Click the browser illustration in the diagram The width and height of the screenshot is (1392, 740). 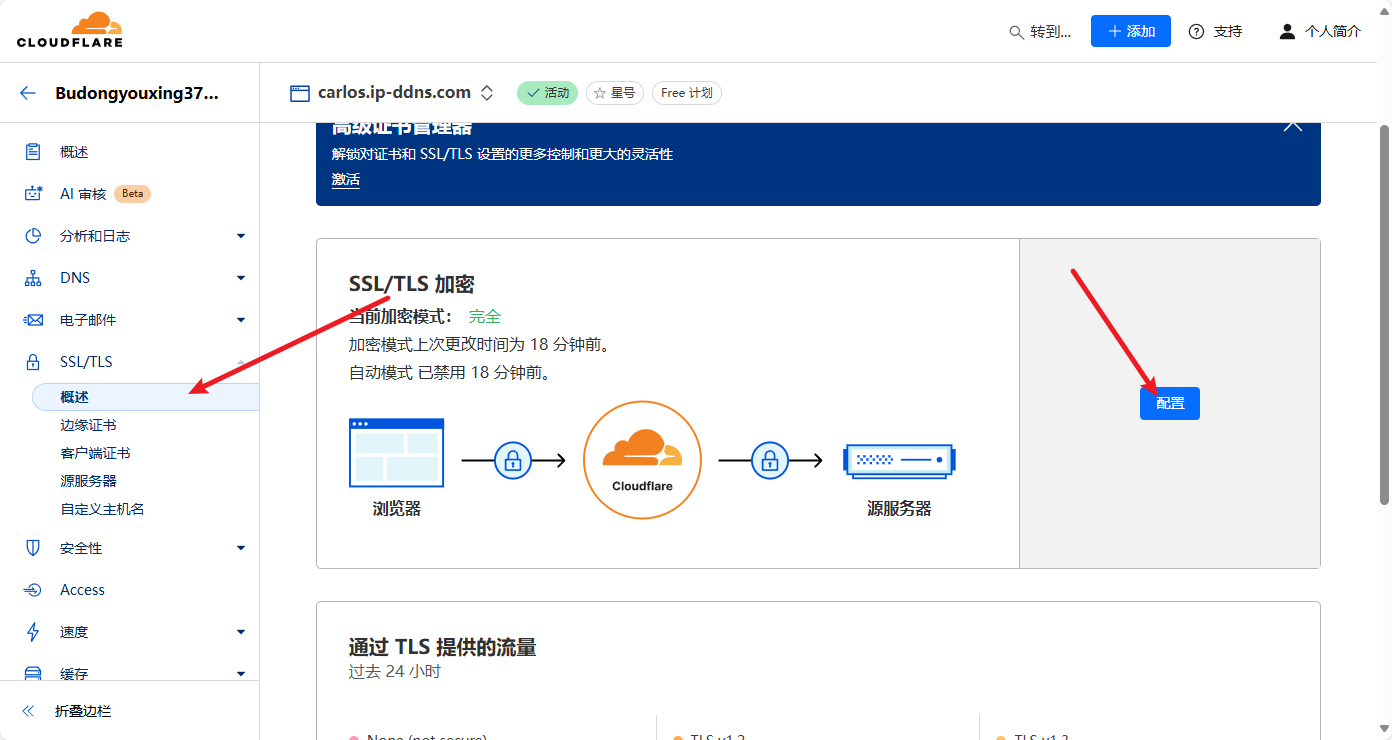coord(396,452)
